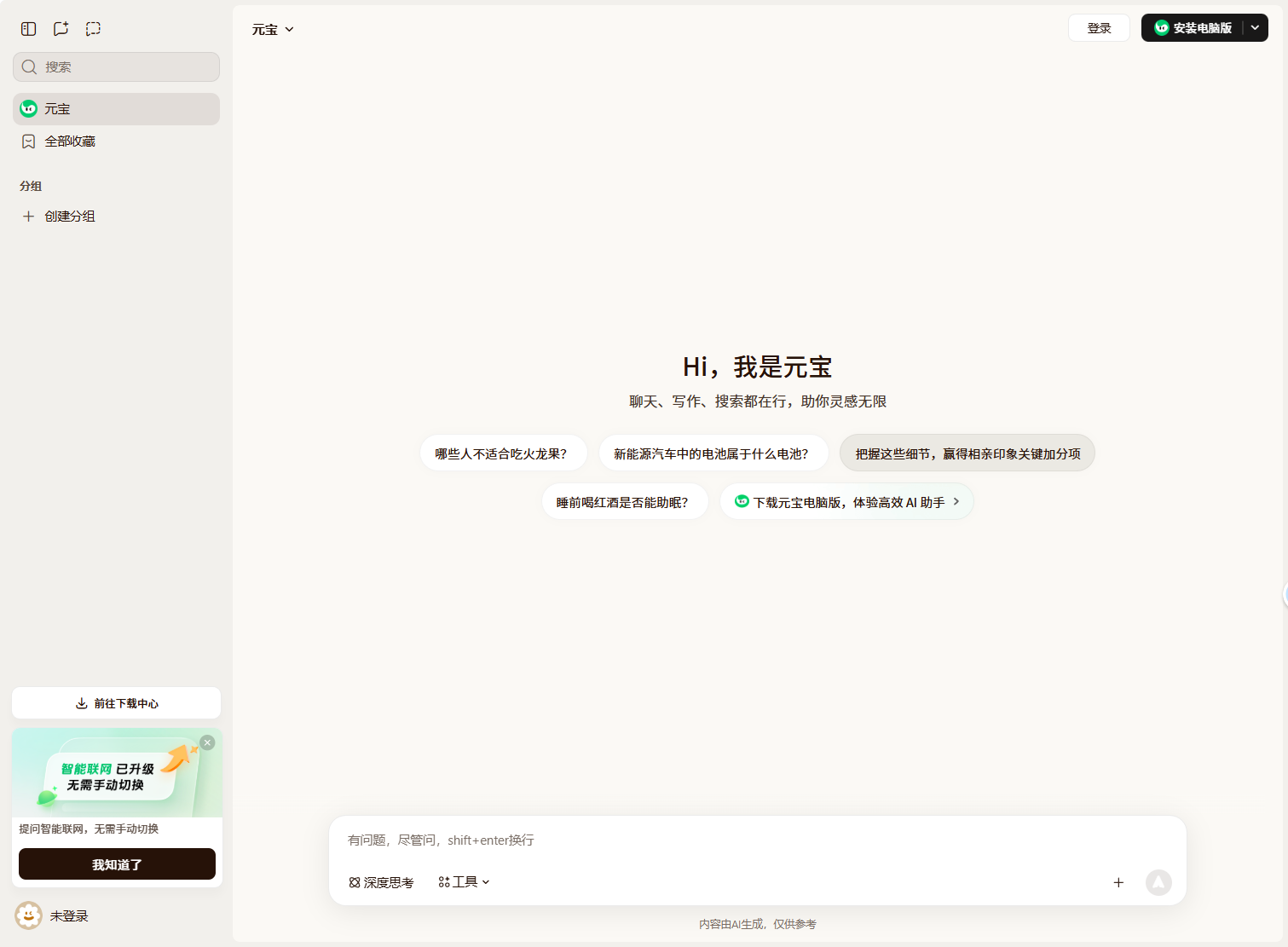The height and width of the screenshot is (947, 1288).
Task: Choose the 把握这些细节，赢得相亲印象关键加分项 suggestion
Action: tap(967, 453)
